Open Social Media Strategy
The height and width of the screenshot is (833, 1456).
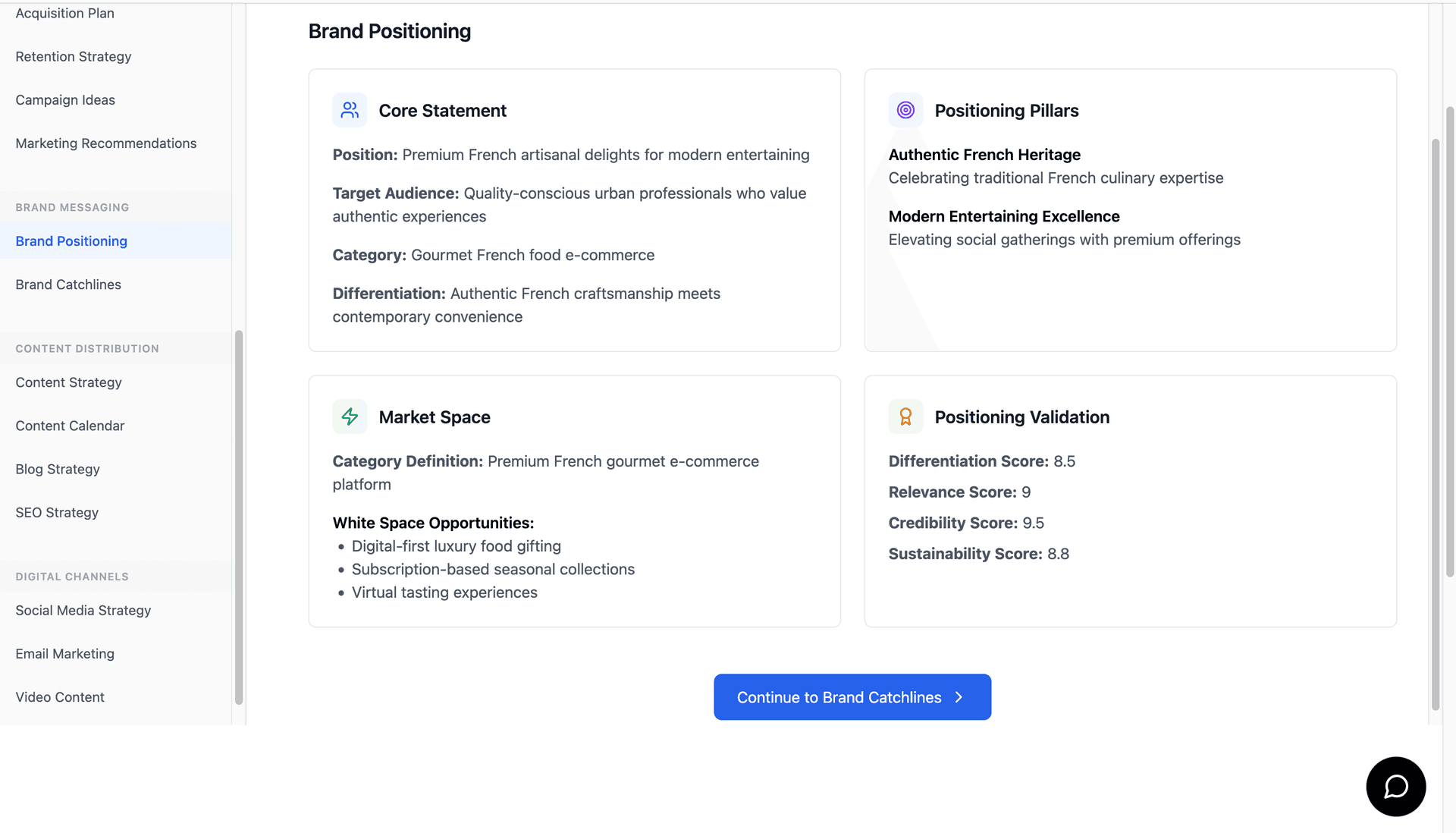[83, 610]
